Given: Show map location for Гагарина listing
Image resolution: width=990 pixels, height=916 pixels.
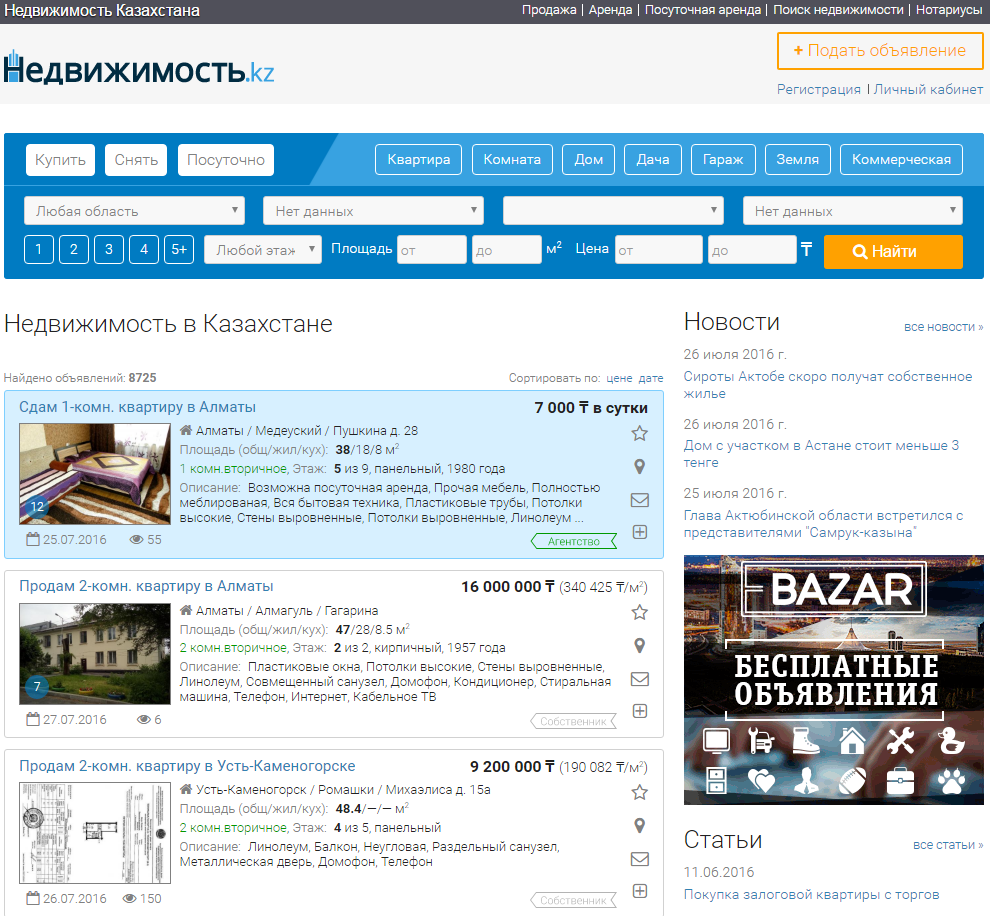Looking at the screenshot, I should coord(640,646).
